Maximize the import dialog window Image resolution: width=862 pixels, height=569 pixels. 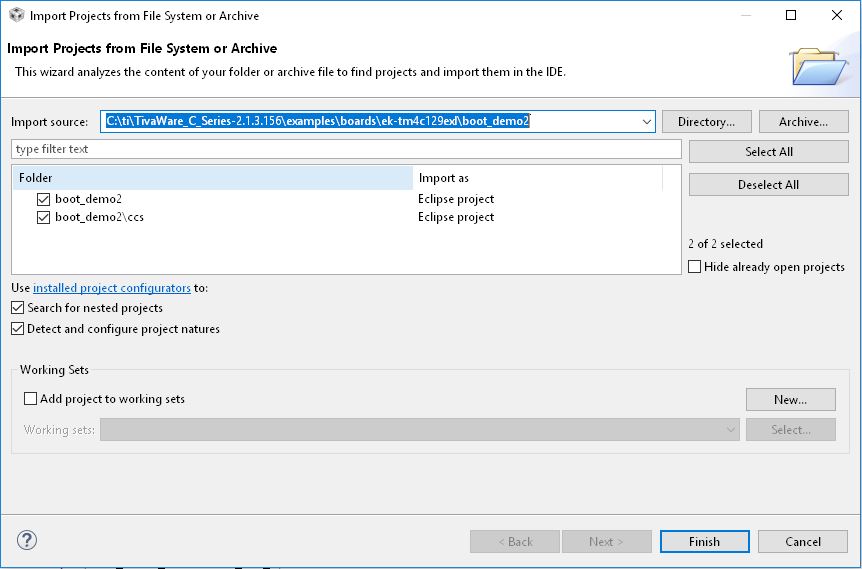coord(791,15)
